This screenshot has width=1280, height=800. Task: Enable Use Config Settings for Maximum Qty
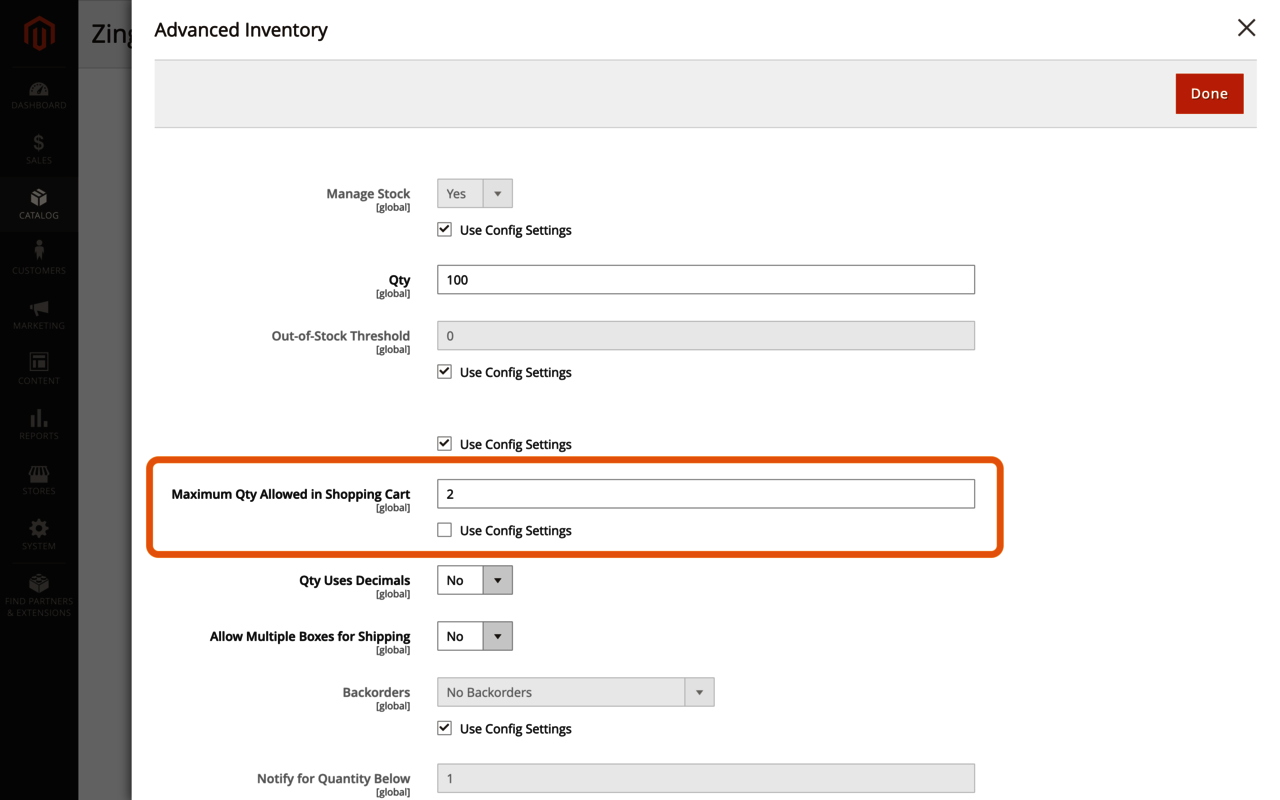click(445, 530)
